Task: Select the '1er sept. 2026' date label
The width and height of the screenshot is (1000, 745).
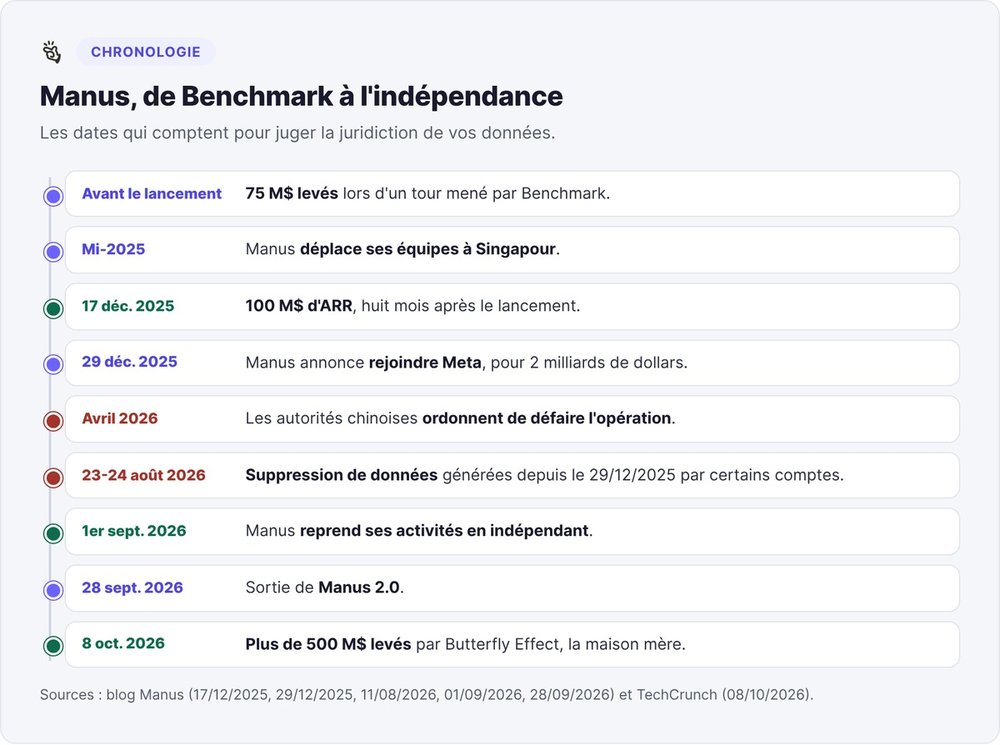Action: (134, 531)
